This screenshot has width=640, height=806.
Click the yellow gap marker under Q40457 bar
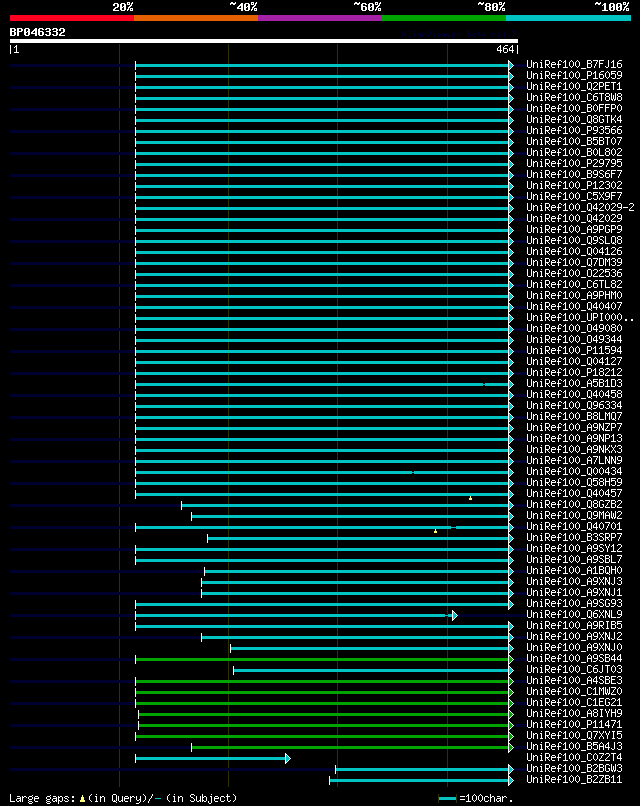[470, 498]
